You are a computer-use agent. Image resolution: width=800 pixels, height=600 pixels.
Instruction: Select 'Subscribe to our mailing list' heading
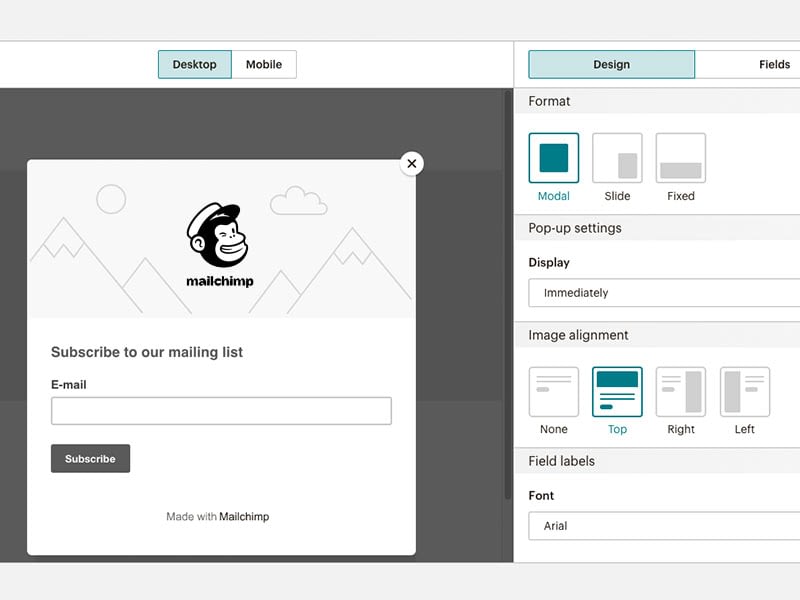pos(147,352)
